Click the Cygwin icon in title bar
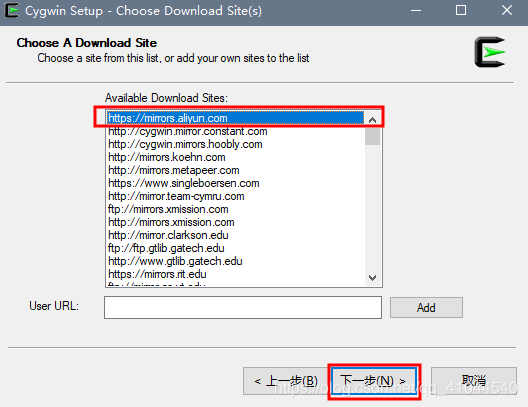 tap(12, 10)
